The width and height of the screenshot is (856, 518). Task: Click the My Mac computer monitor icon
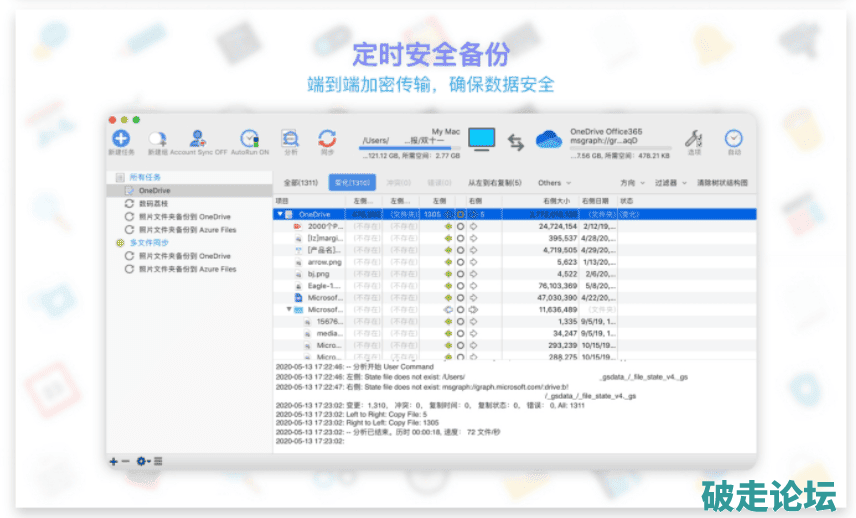tap(482, 140)
